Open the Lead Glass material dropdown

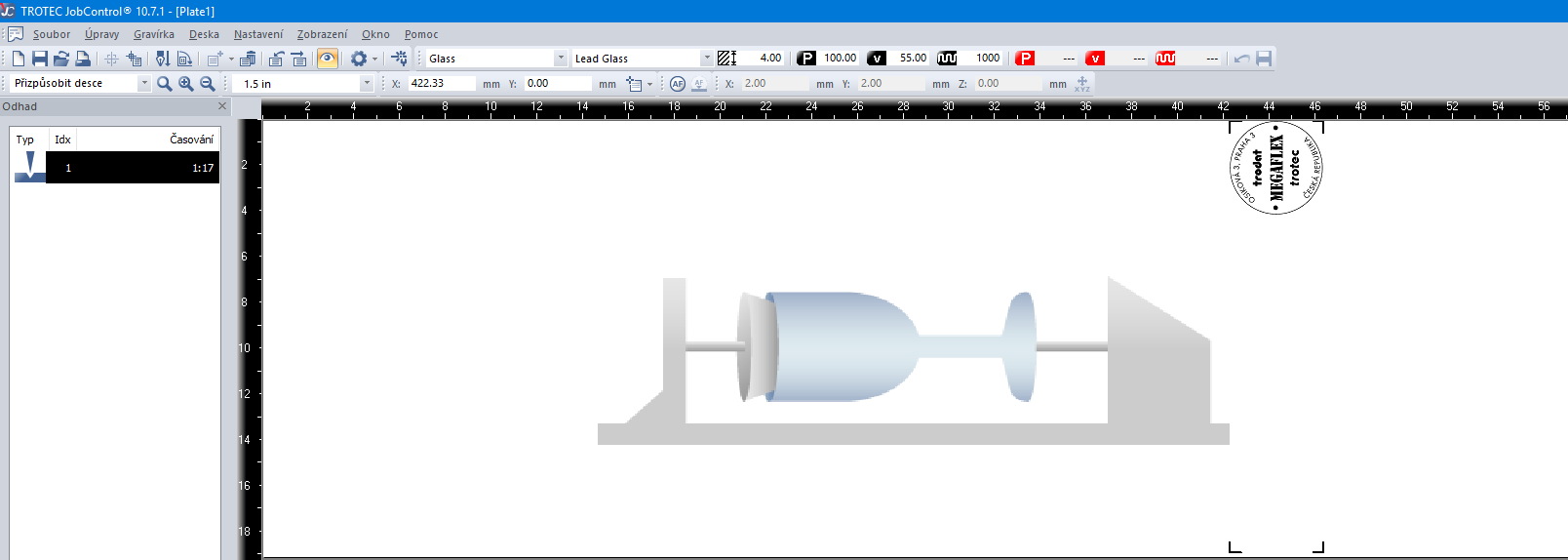pyautogui.click(x=707, y=59)
